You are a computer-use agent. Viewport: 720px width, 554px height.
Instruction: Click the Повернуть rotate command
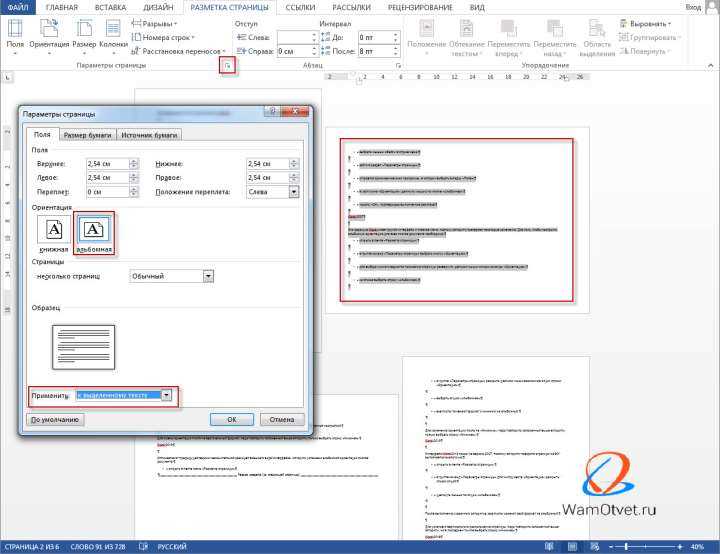645,51
